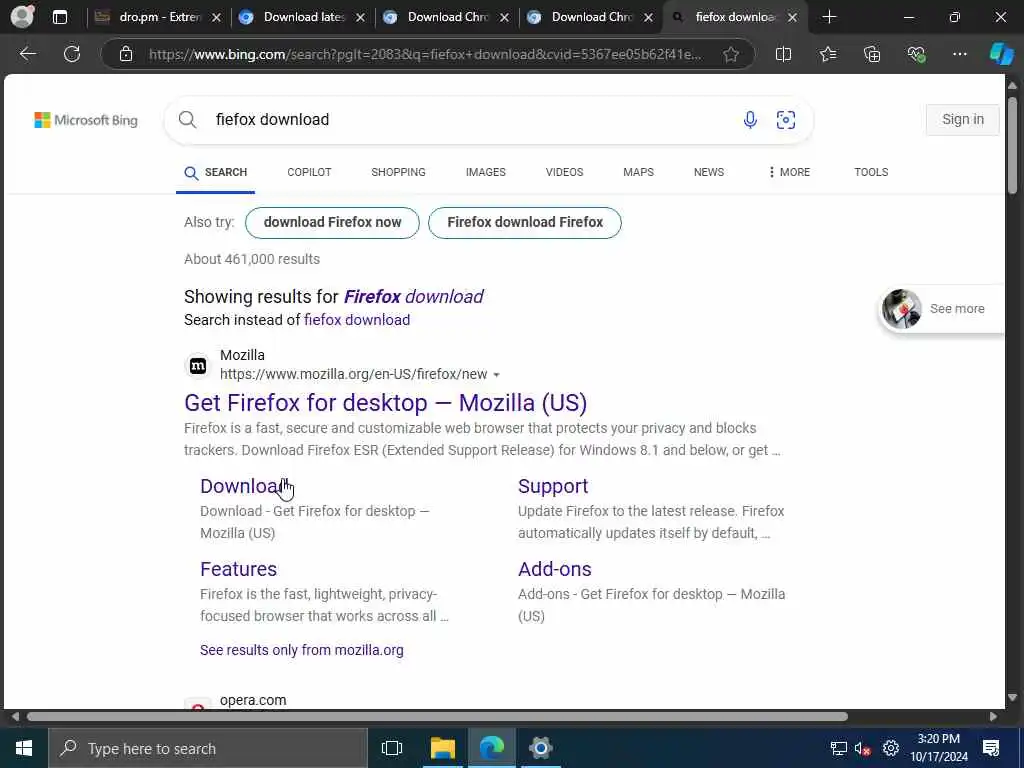Viewport: 1024px width, 768px height.
Task: Open File Explorer from taskbar
Action: tap(443, 748)
